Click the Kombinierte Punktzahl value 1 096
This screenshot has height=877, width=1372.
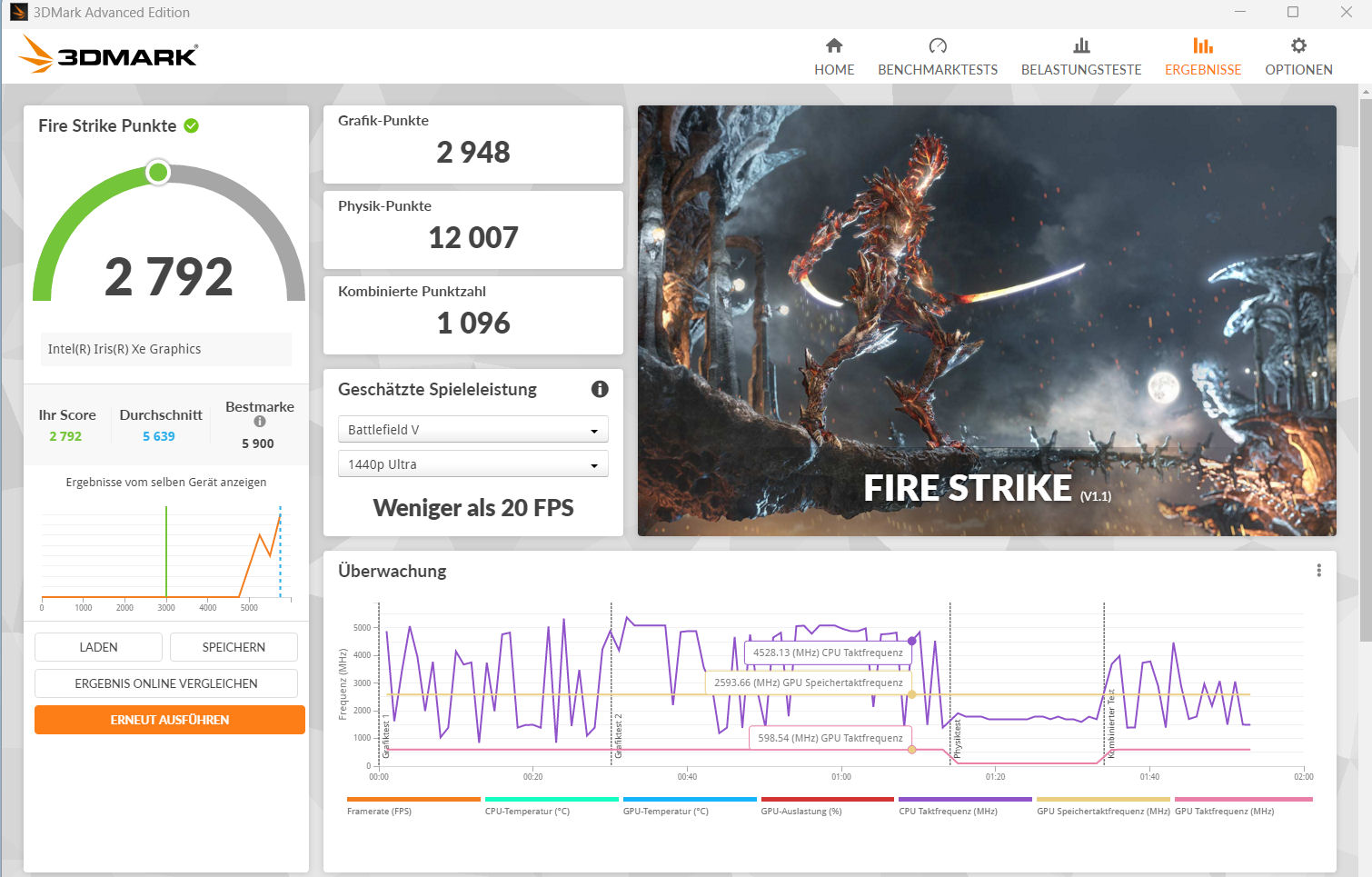(473, 324)
